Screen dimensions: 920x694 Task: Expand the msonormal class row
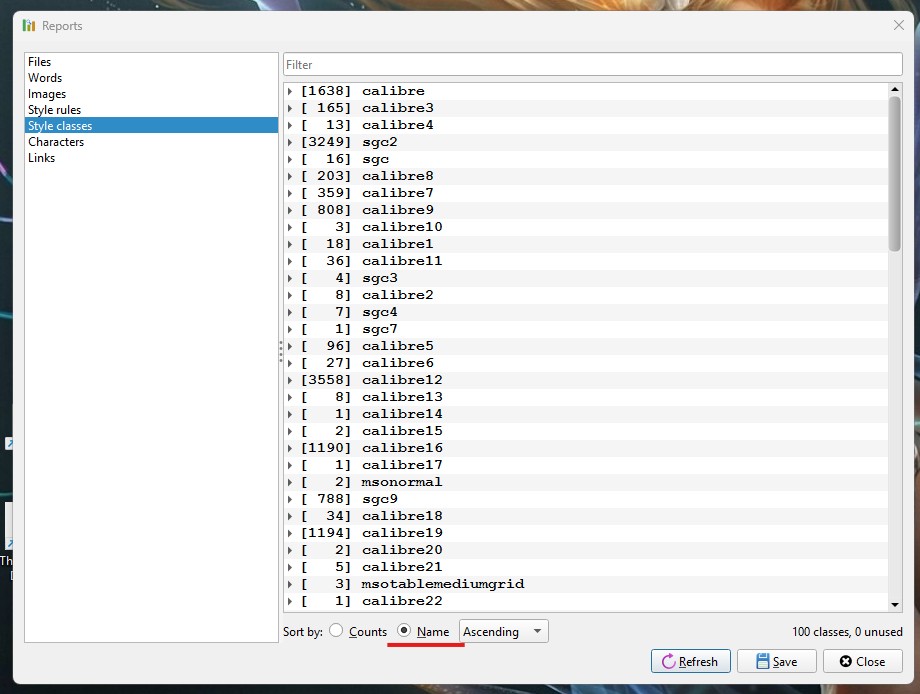tap(290, 482)
